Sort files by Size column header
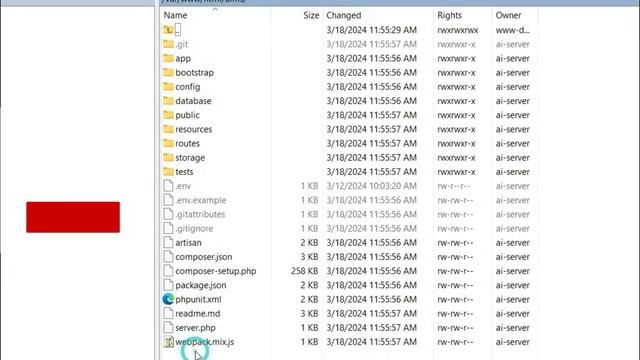Screen dimensions: 640x360 coord(311,16)
